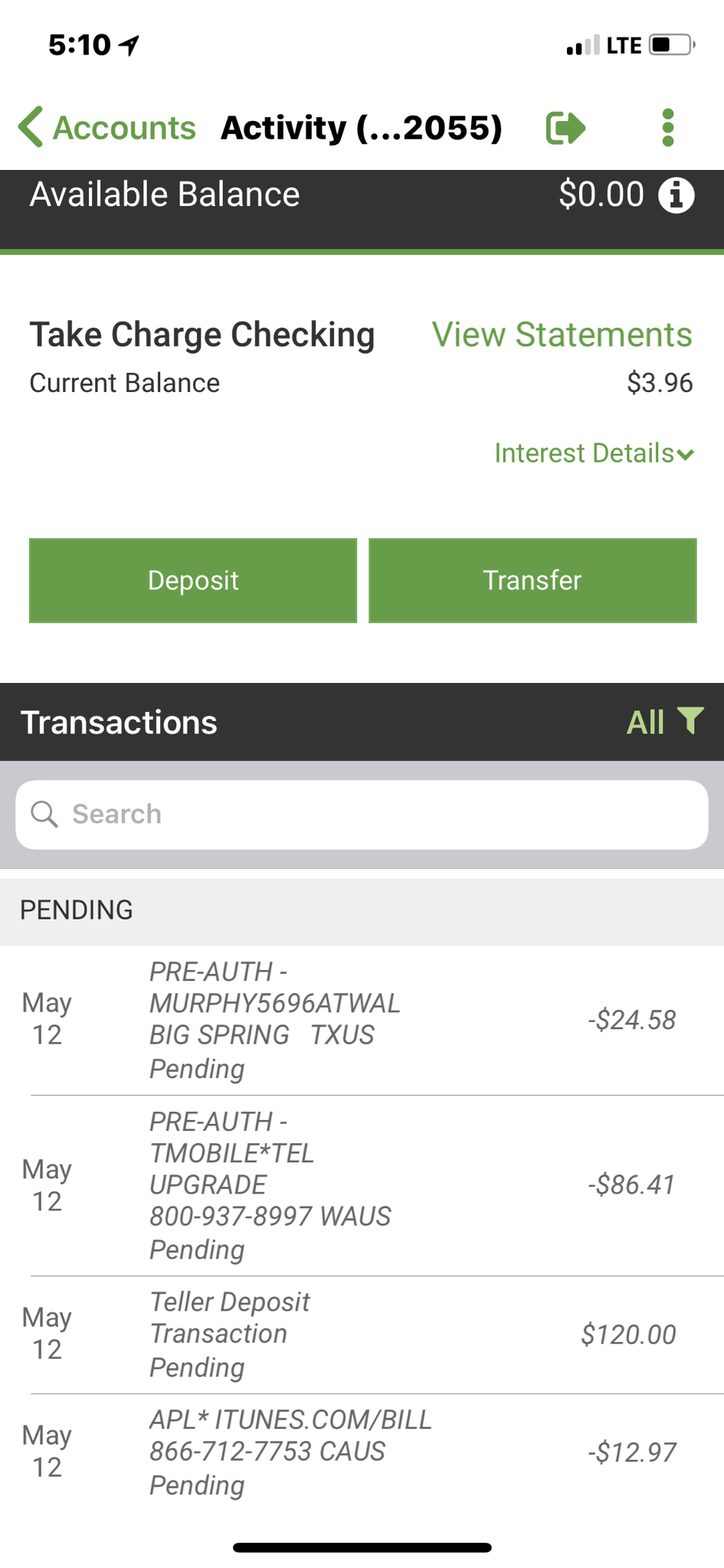Tap the available balance info icon

pyautogui.click(x=676, y=195)
